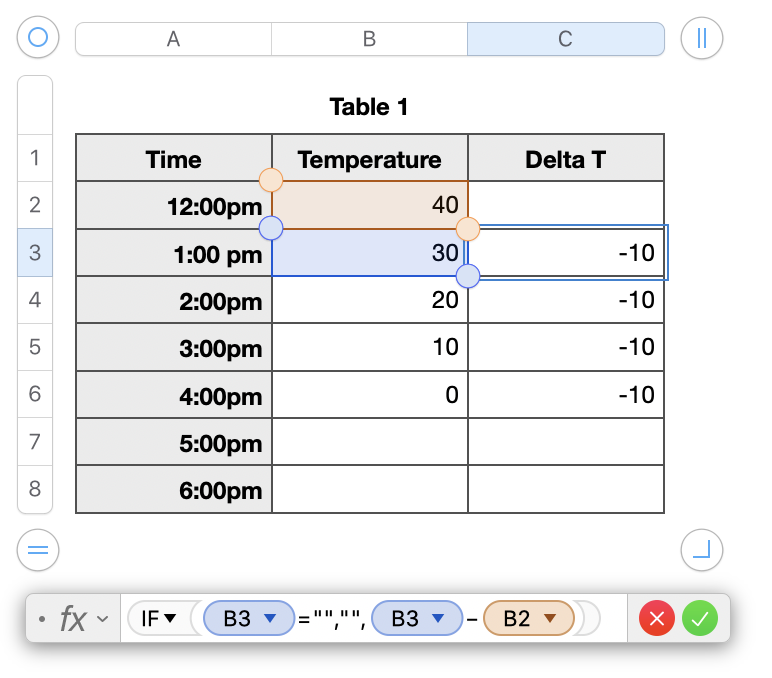Click the fx function icon
This screenshot has height=678, width=772.
pyautogui.click(x=73, y=619)
